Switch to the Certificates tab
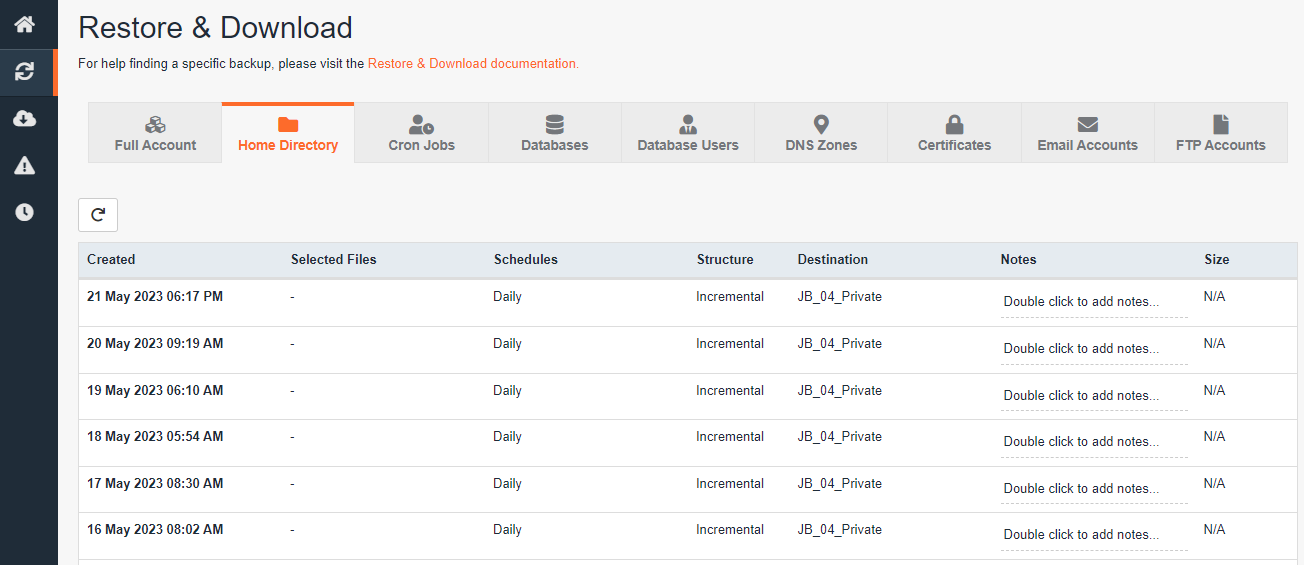The image size is (1304, 565). pos(954,134)
